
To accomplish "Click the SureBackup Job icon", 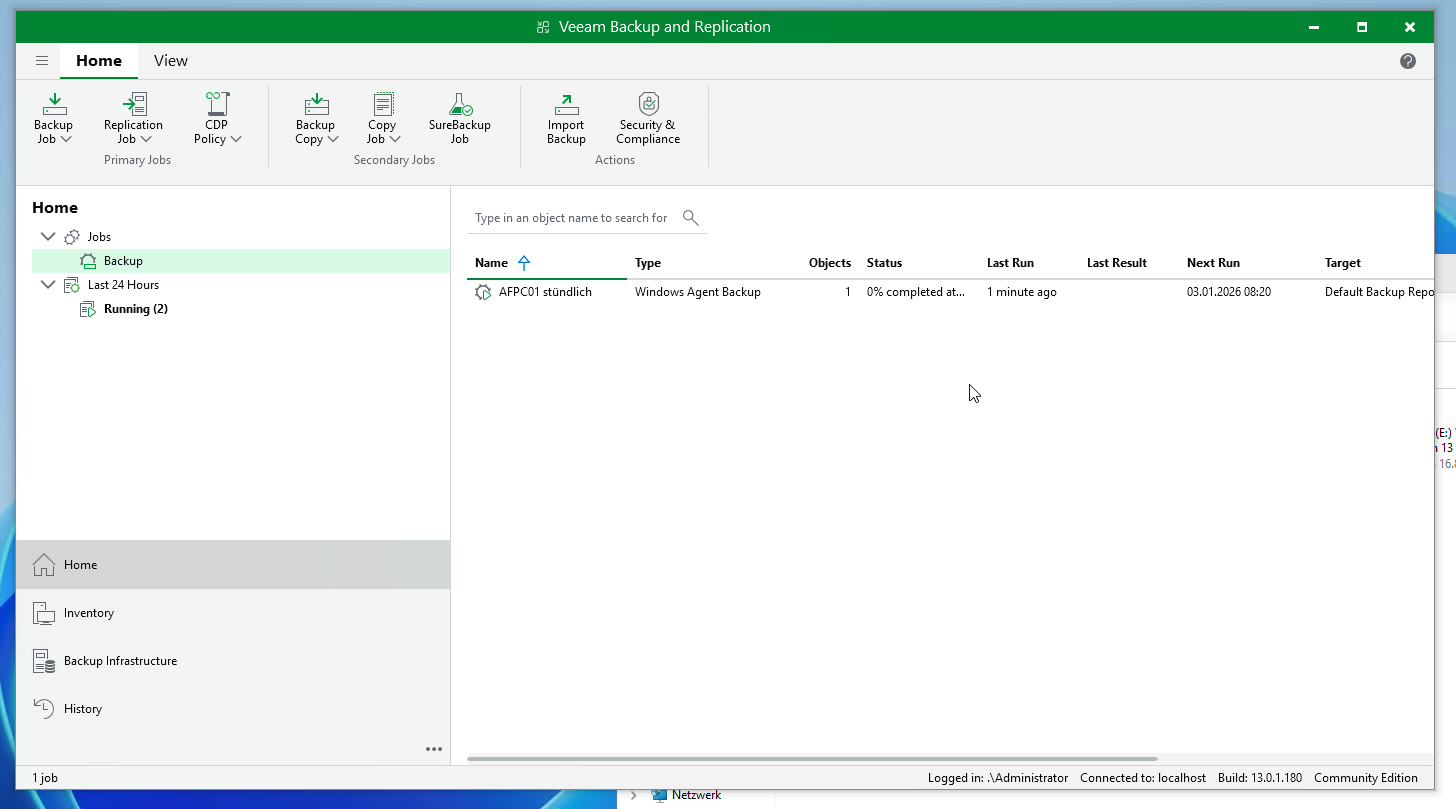I will pyautogui.click(x=459, y=105).
